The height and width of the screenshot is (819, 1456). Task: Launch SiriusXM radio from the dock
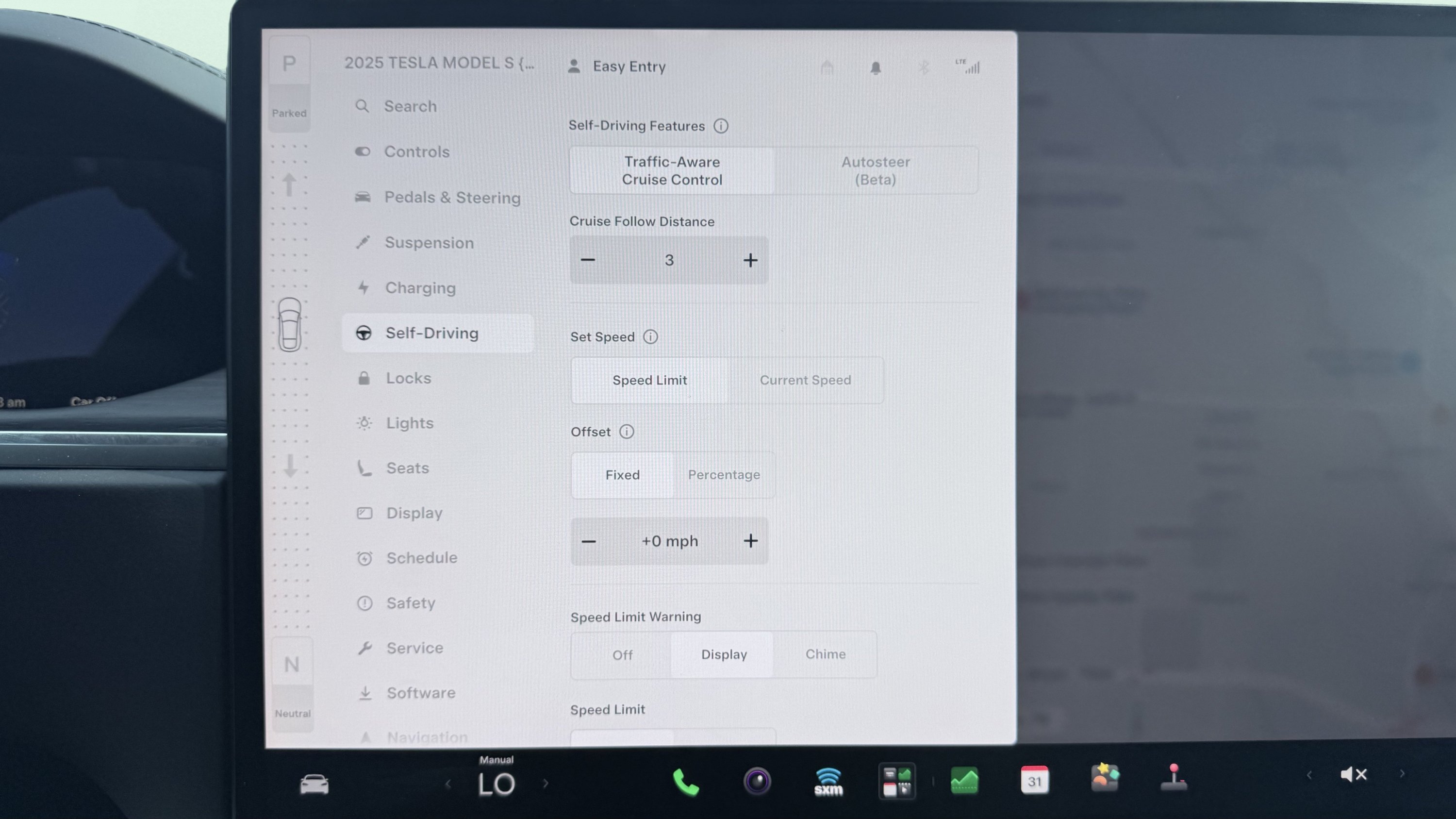(828, 782)
